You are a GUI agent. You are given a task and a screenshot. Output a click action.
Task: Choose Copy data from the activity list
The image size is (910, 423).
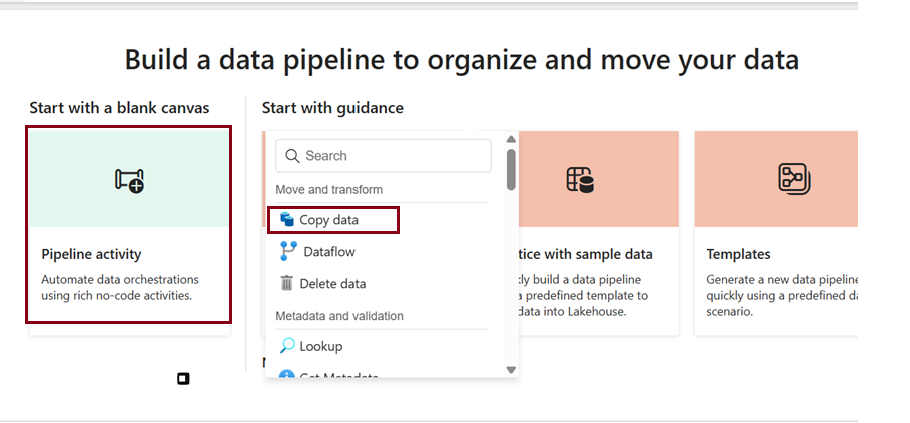(329, 220)
